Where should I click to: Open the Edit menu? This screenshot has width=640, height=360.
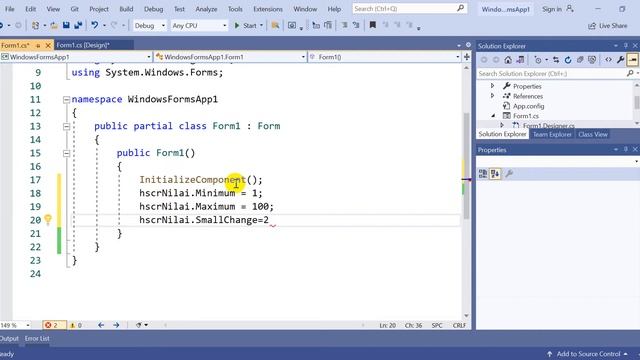click(31, 9)
